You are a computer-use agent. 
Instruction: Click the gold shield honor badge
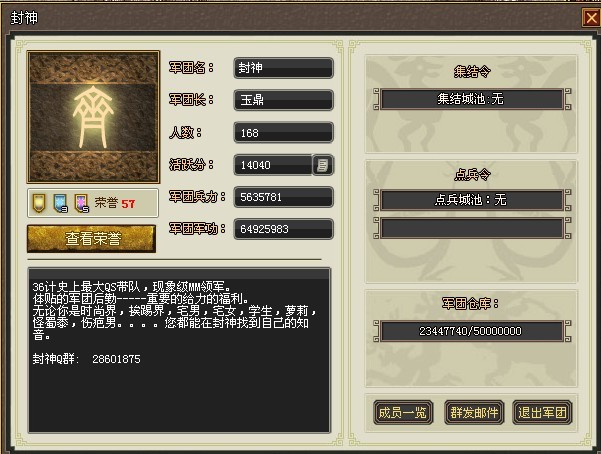coord(39,203)
